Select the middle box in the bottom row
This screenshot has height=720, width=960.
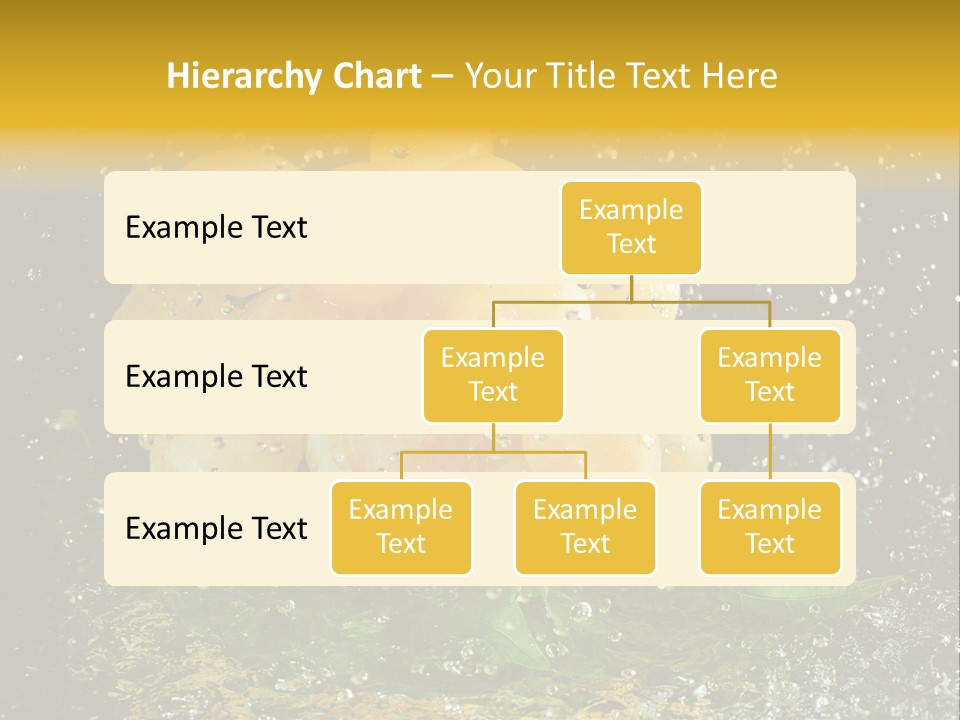(585, 527)
